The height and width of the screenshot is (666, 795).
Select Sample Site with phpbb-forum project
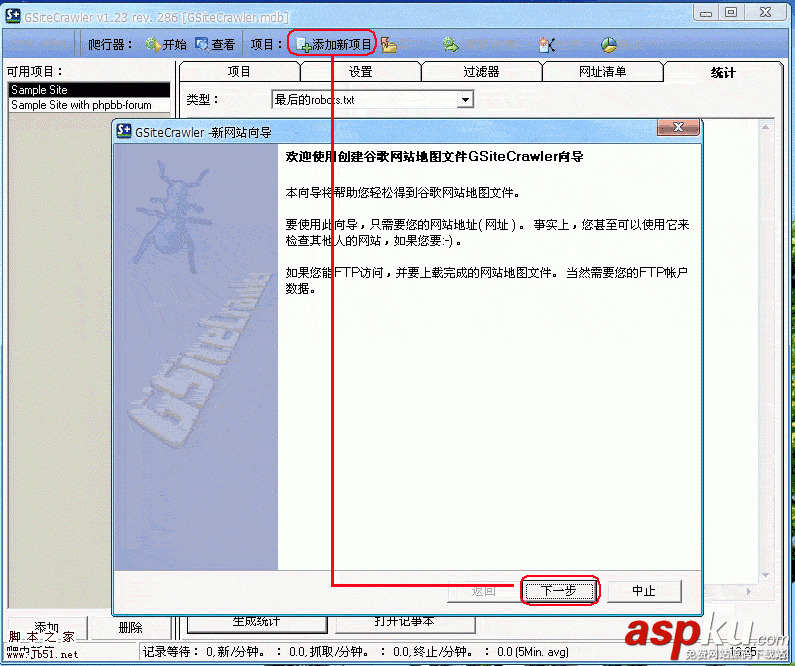[89, 105]
